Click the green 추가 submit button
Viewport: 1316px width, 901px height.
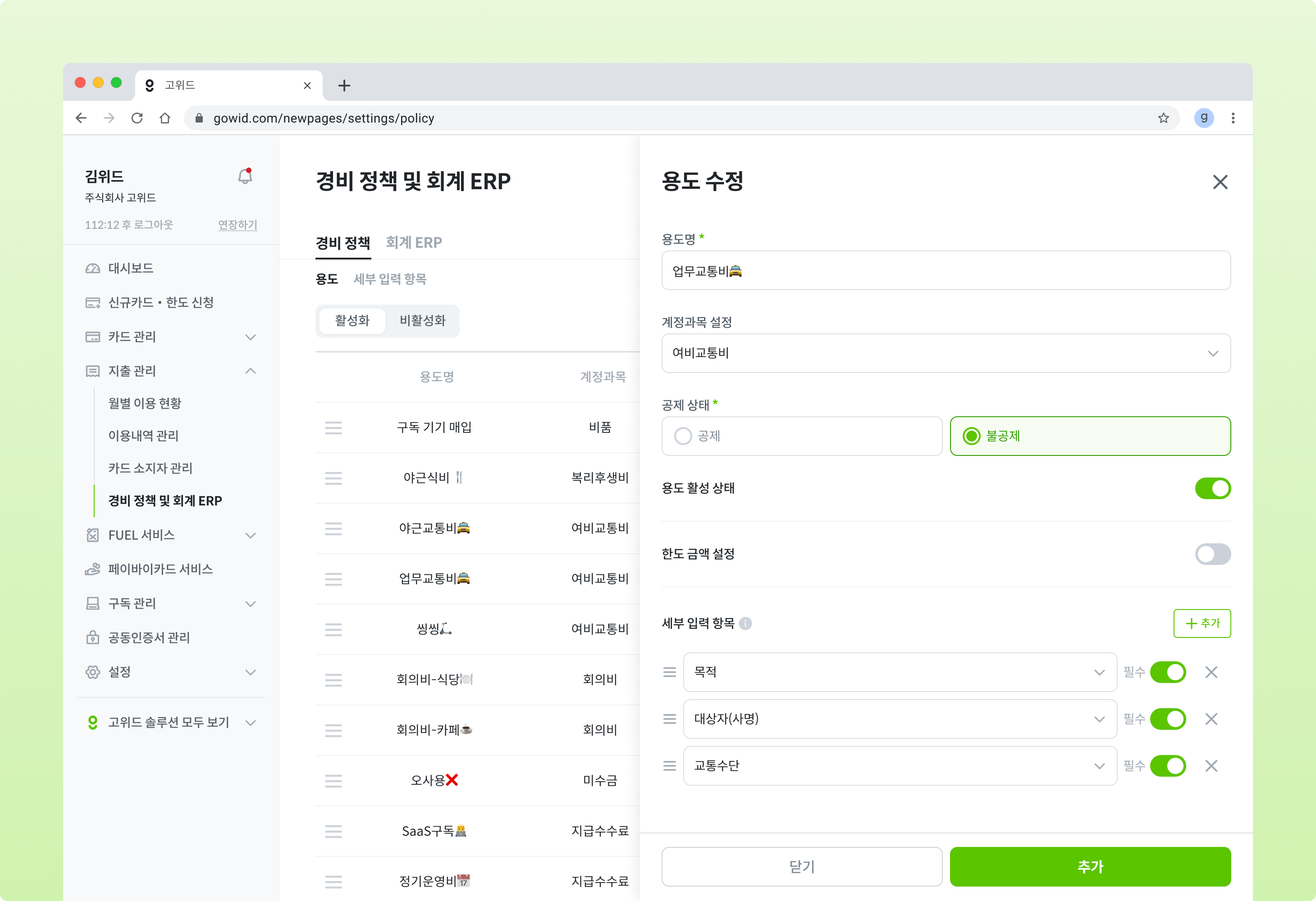[1089, 866]
